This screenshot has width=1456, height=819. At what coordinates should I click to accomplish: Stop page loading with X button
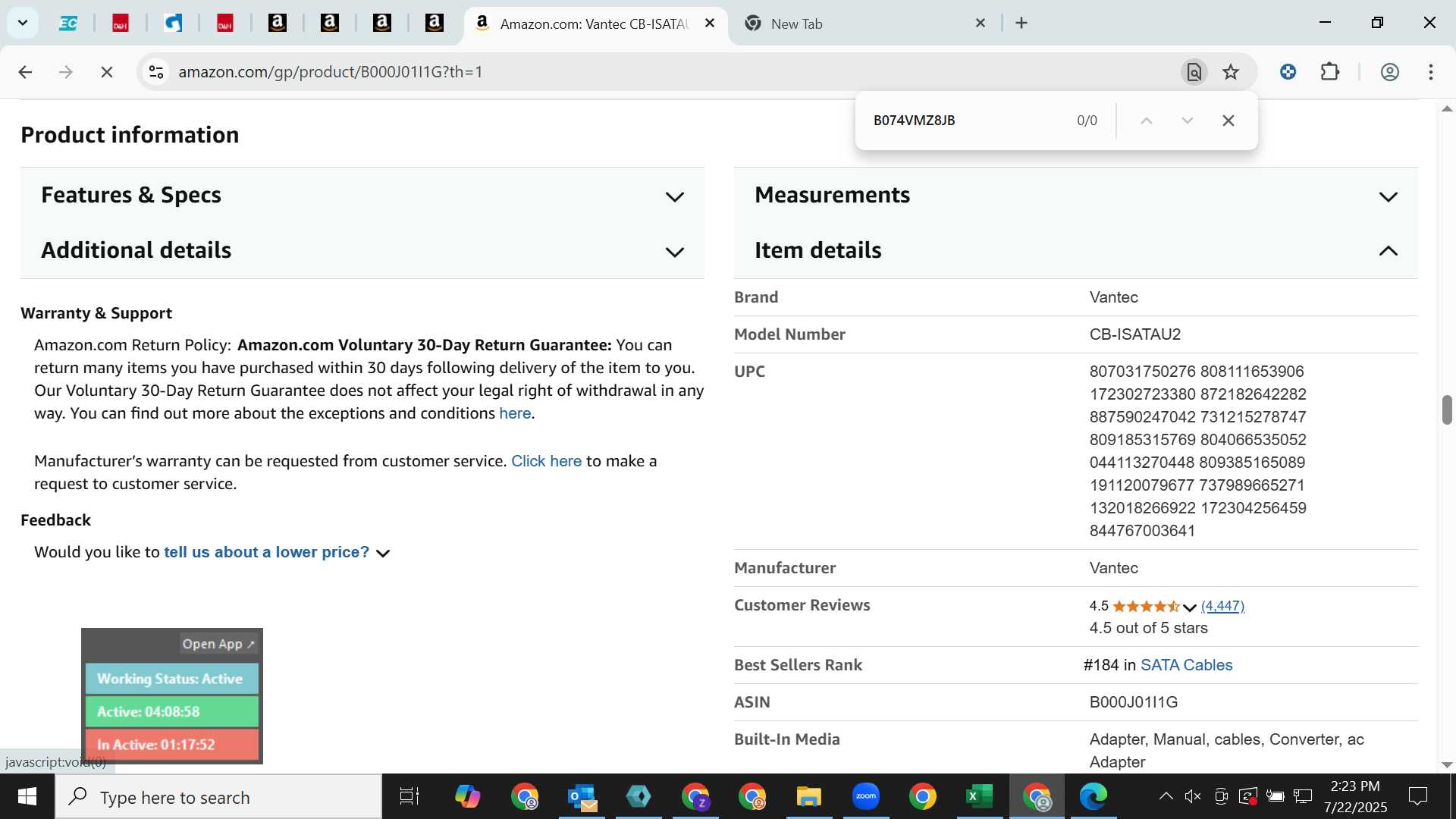[x=107, y=72]
